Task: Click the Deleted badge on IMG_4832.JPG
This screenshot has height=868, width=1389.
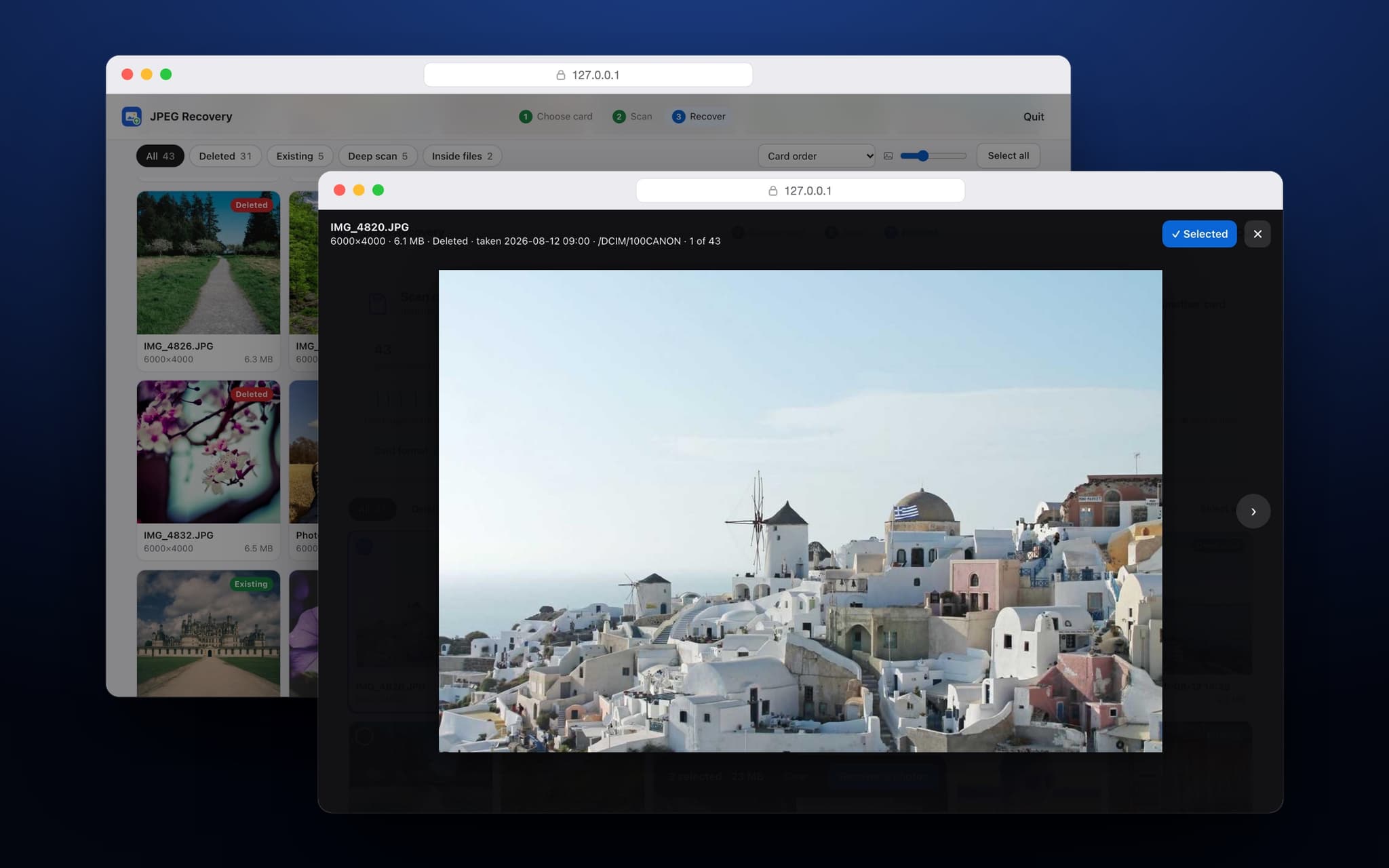Action: click(x=252, y=394)
